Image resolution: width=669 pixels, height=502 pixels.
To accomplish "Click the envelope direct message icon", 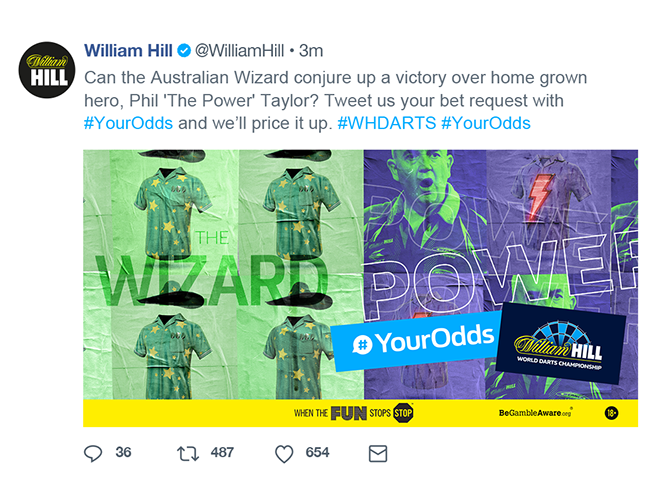I will tap(378, 454).
